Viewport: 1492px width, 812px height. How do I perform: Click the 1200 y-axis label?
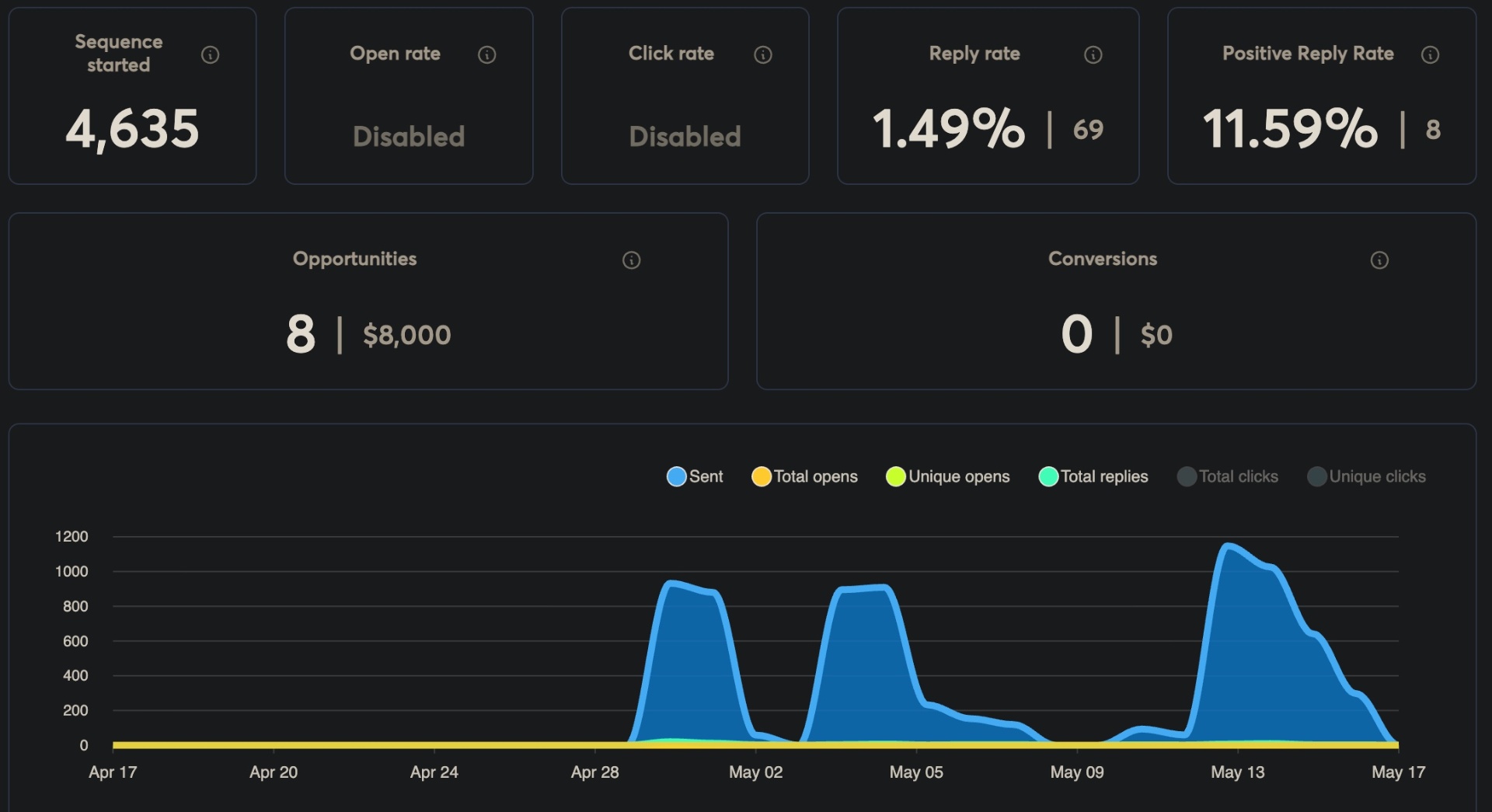tap(71, 536)
